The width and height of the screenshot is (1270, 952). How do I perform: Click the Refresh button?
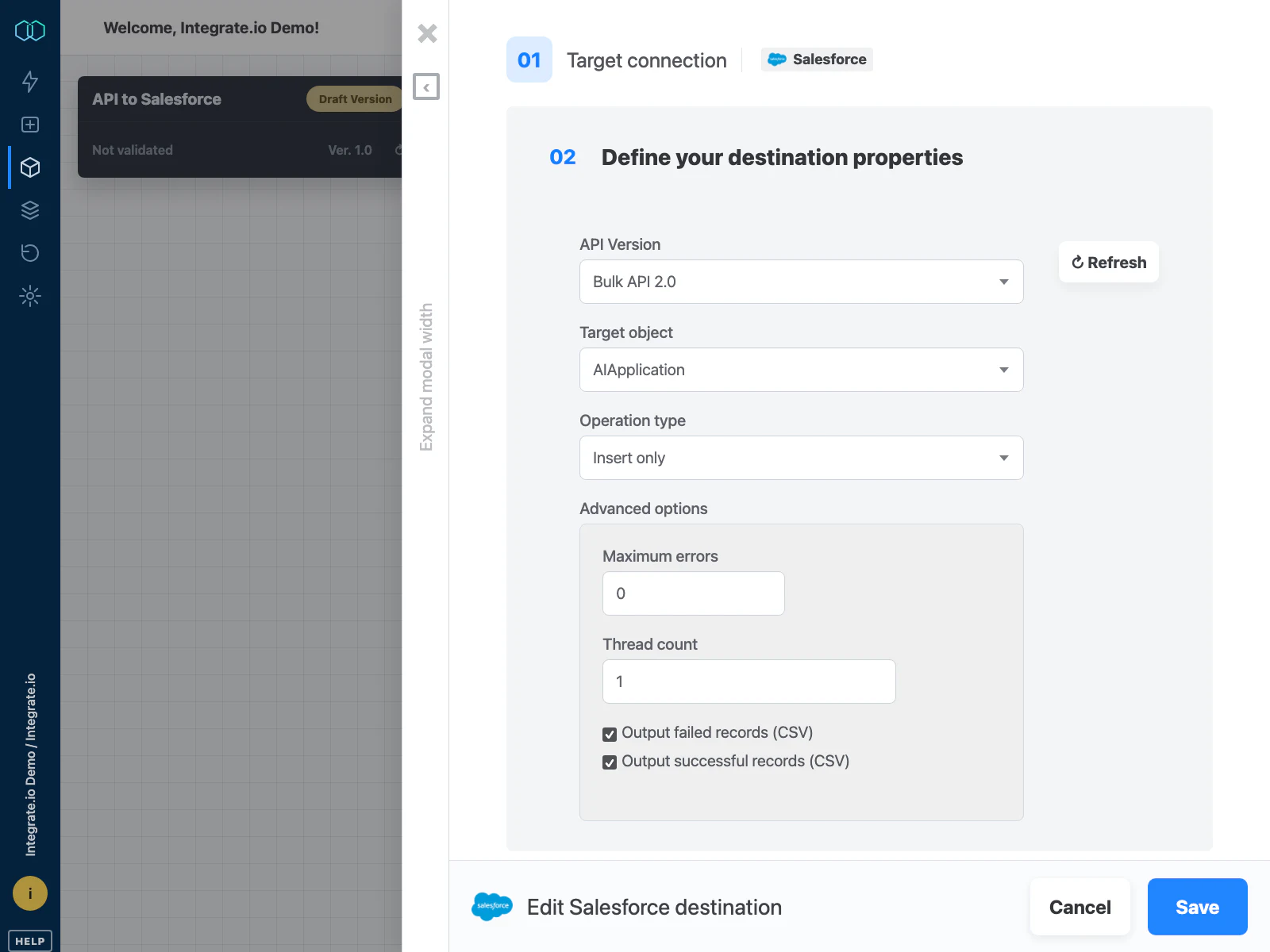click(1109, 263)
